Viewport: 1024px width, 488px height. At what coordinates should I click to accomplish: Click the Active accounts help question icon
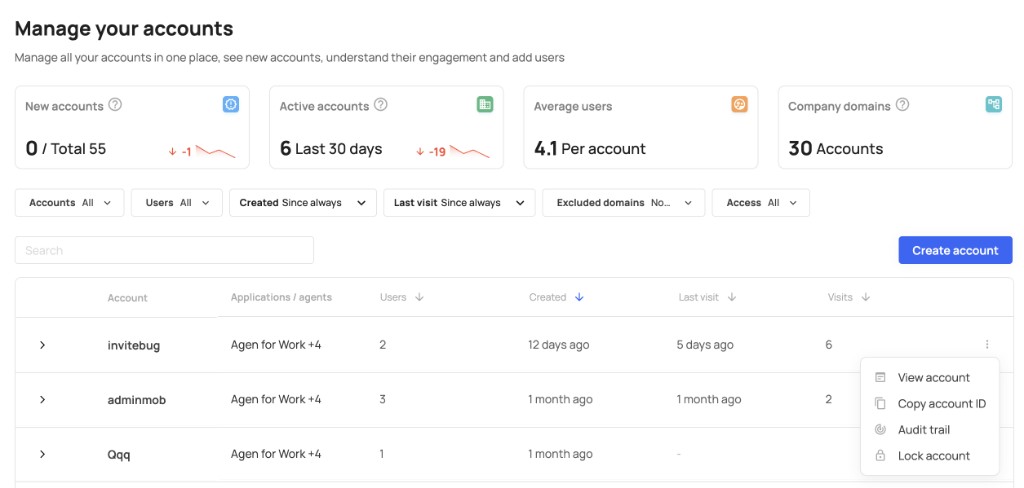[x=381, y=105]
